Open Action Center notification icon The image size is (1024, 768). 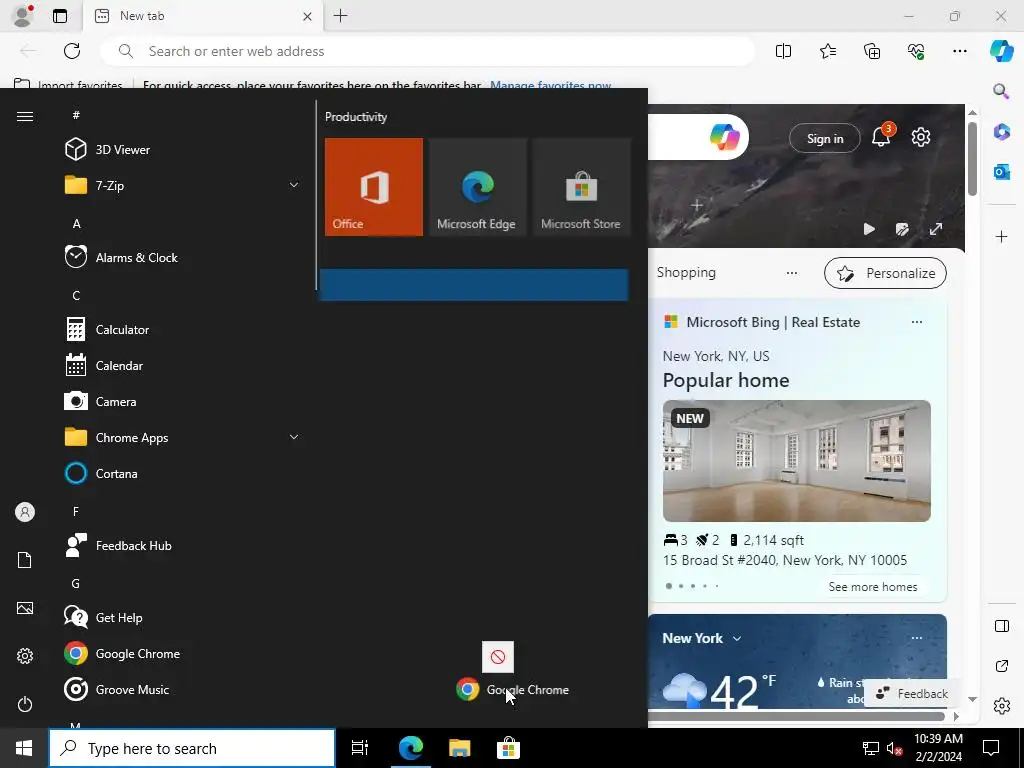(x=991, y=748)
